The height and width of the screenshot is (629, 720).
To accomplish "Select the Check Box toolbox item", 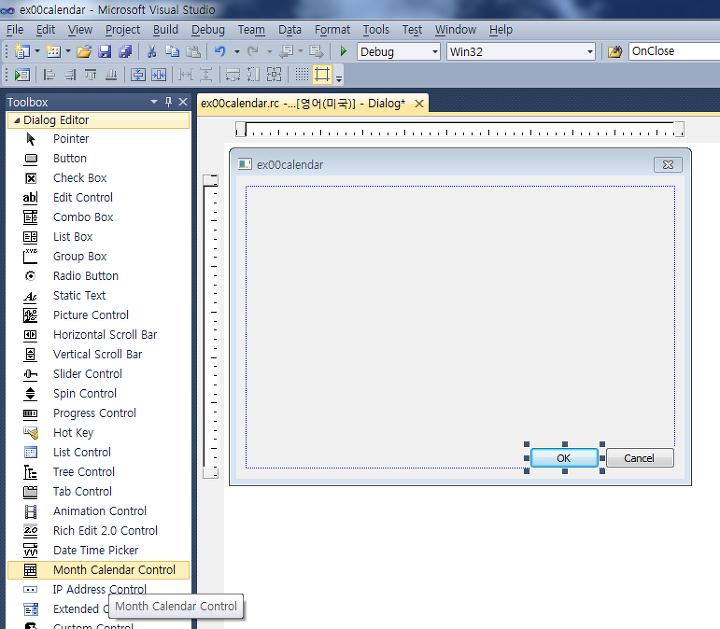I will (x=98, y=178).
